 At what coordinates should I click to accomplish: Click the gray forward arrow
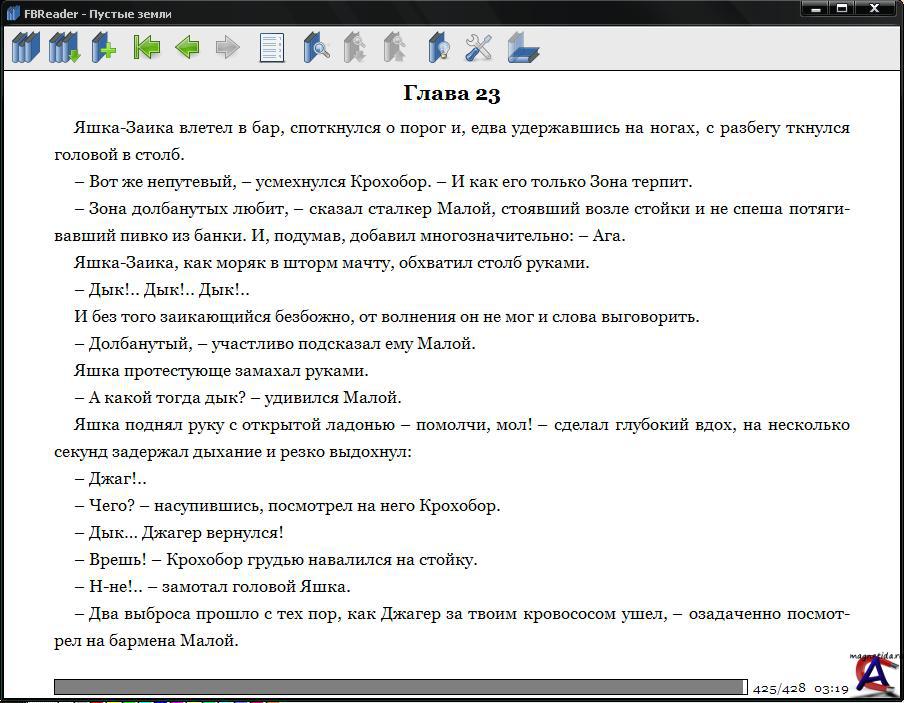(x=228, y=47)
